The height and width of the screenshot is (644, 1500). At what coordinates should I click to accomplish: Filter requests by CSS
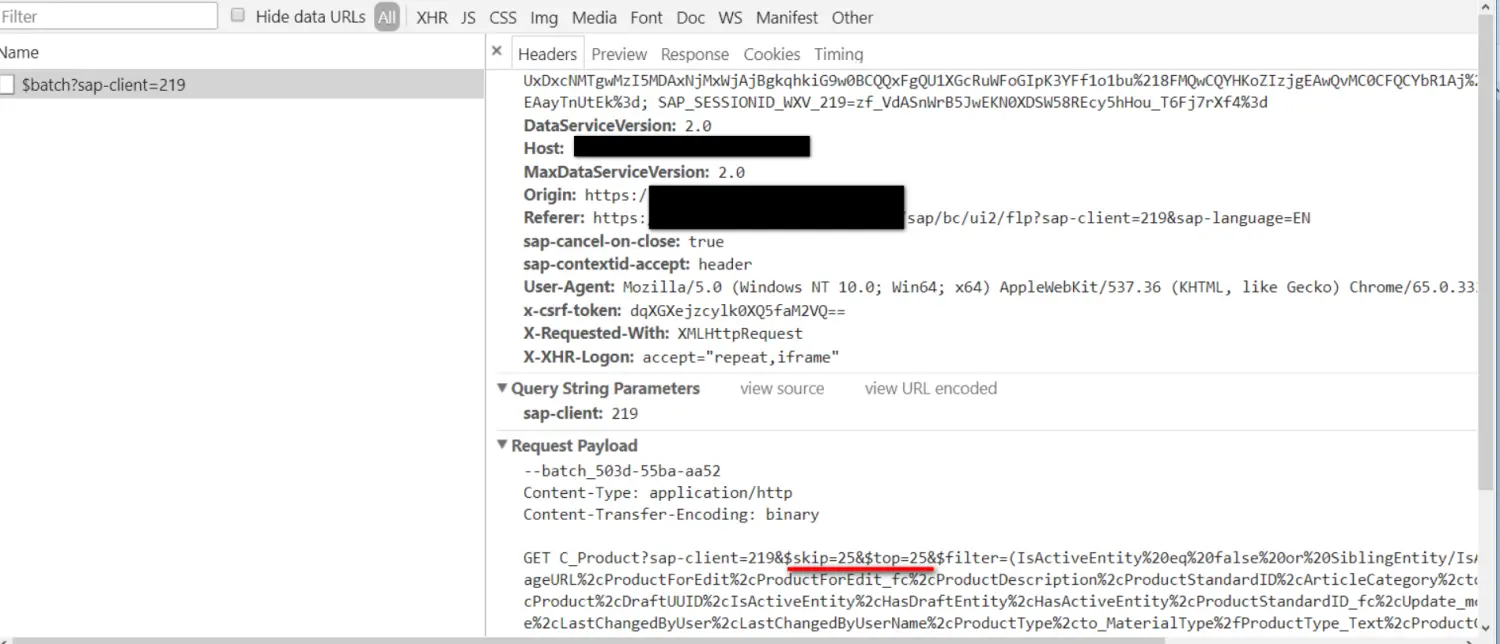click(x=503, y=17)
